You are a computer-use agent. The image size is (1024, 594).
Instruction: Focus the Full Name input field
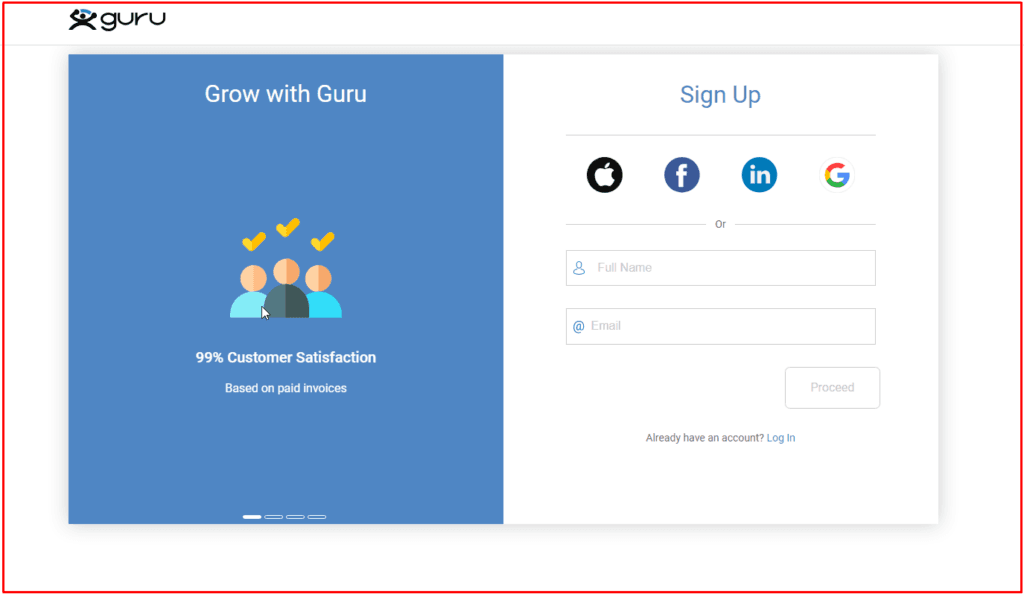point(730,268)
